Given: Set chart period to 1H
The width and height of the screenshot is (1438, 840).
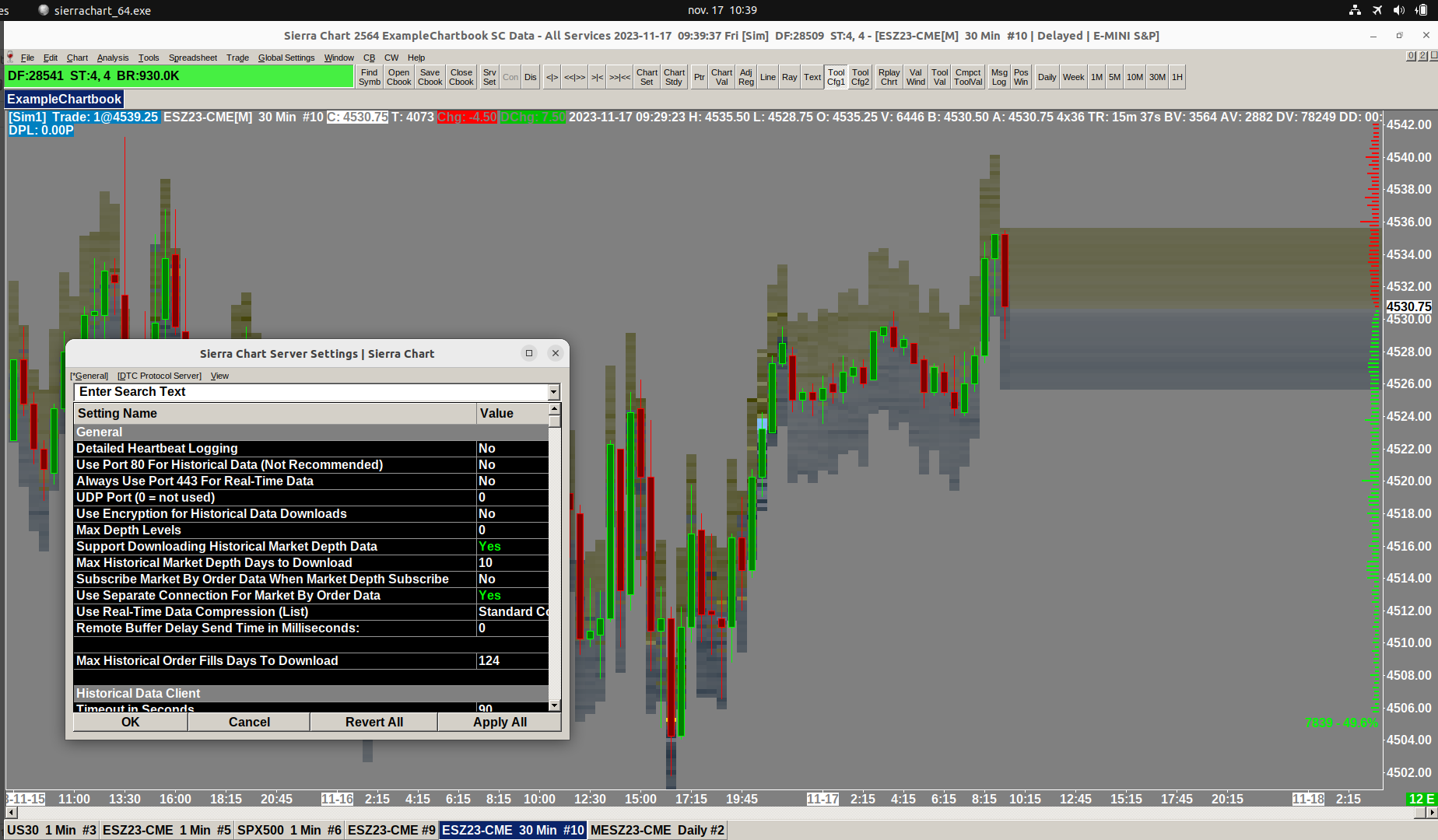Looking at the screenshot, I should (1177, 77).
